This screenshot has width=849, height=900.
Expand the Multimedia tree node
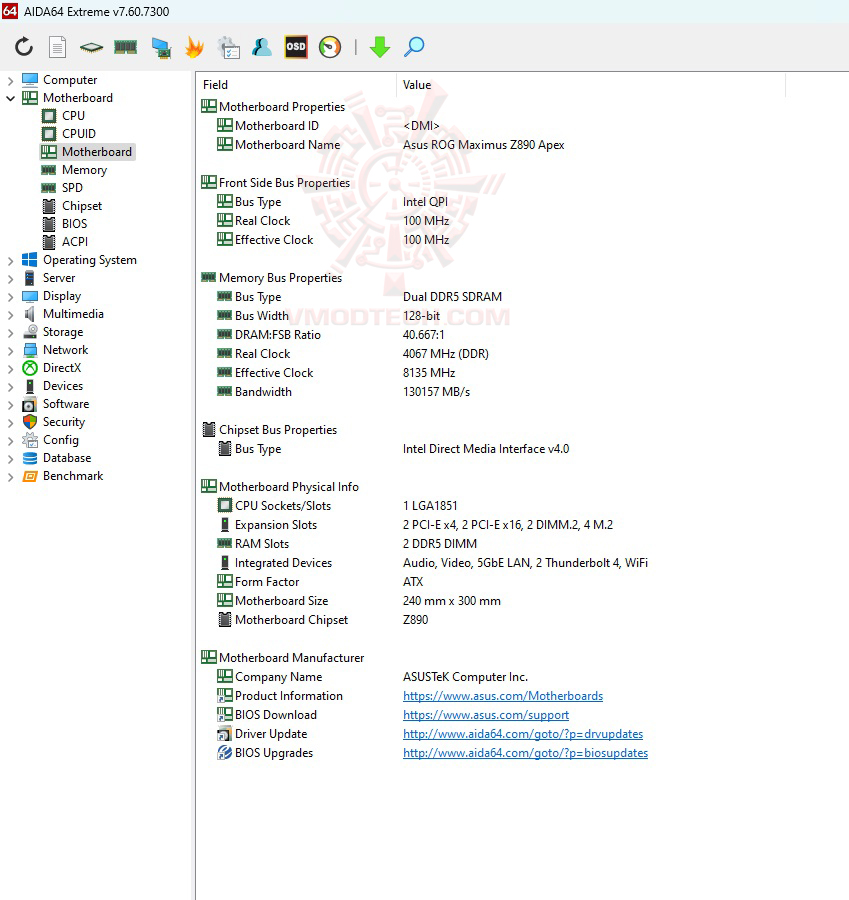(10, 315)
